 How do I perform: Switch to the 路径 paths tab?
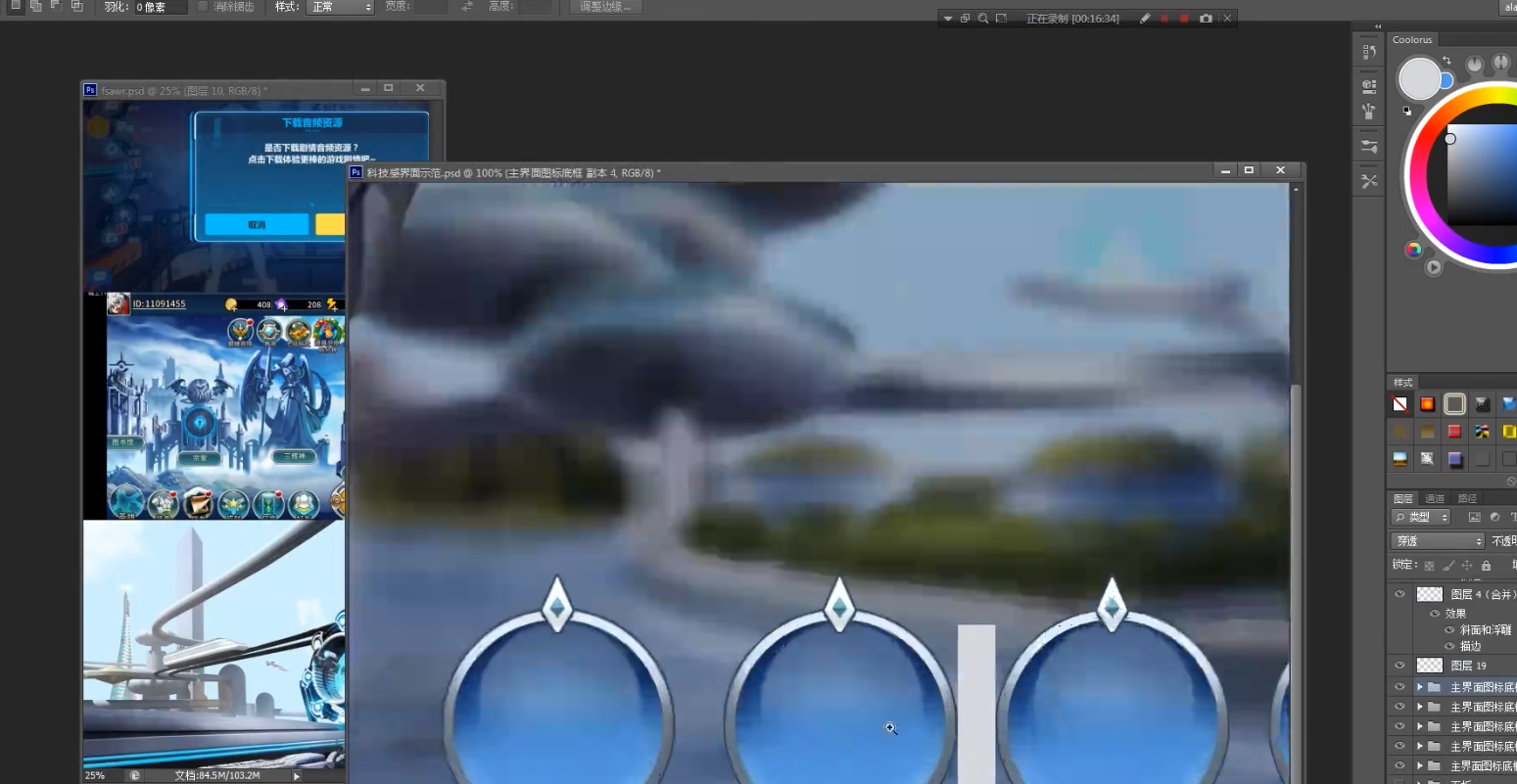pos(1467,499)
